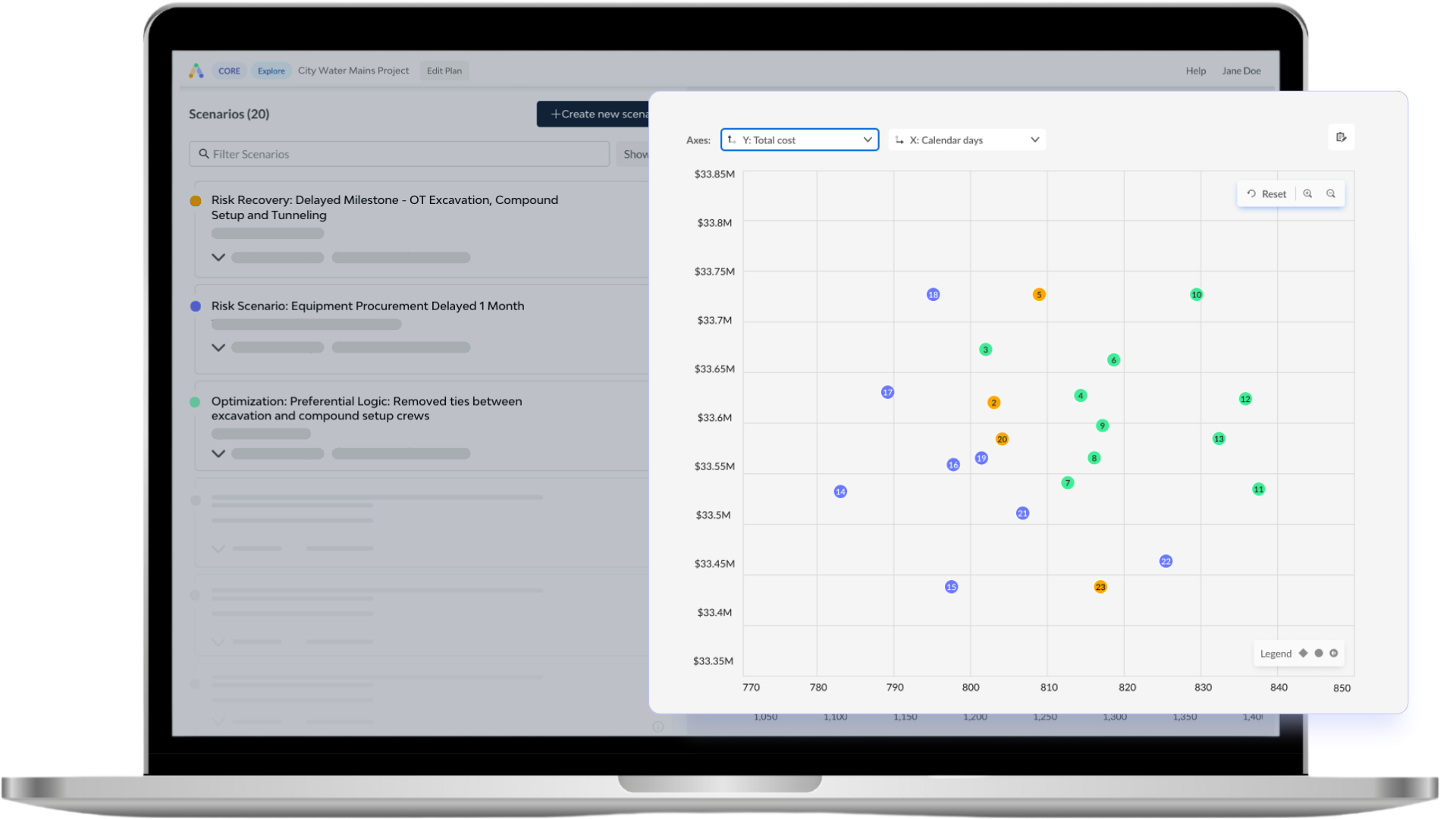Click the magnifying glass in the Filter Scenarios field
1456x819 pixels.
click(203, 154)
